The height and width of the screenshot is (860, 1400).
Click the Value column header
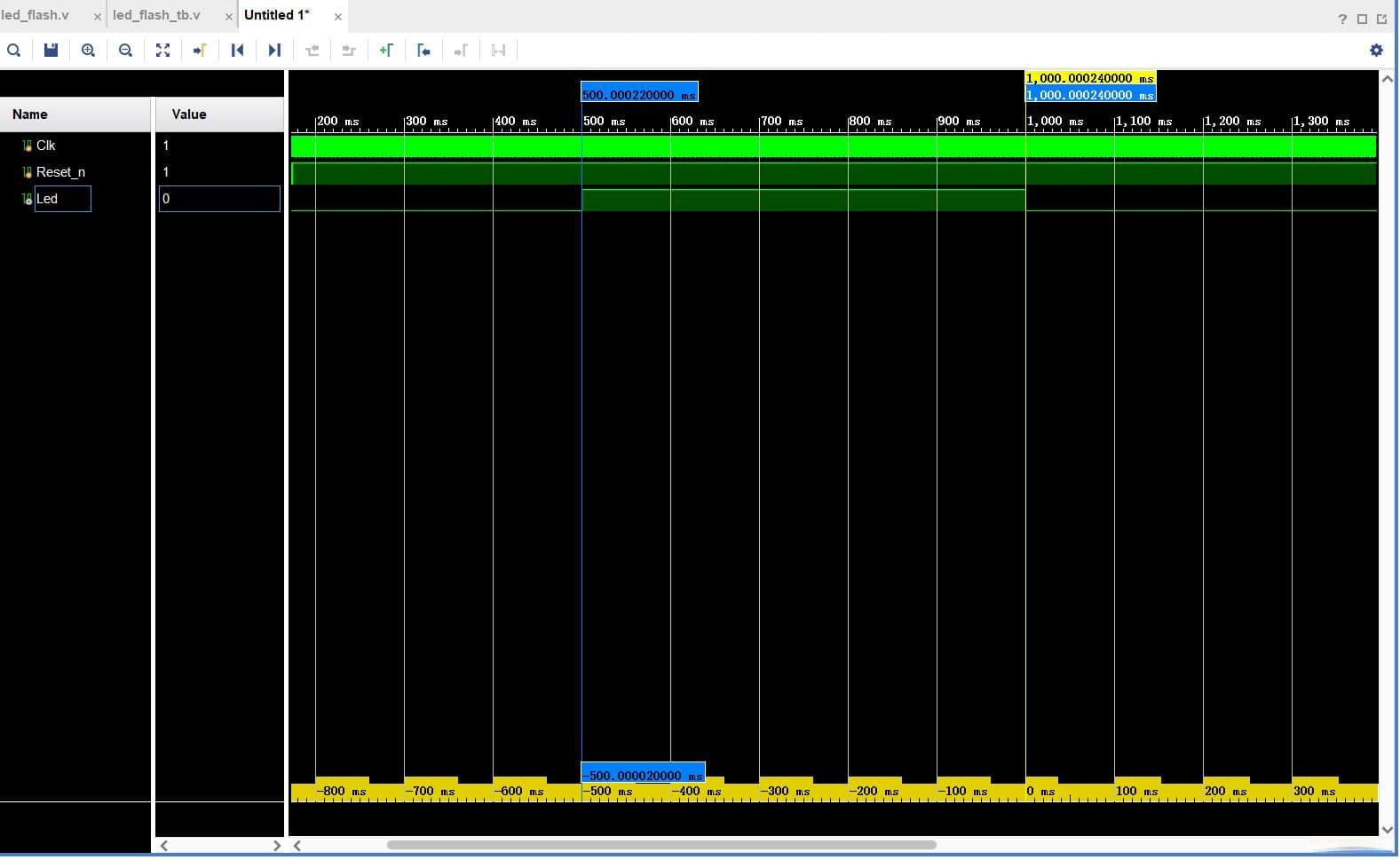[x=220, y=114]
